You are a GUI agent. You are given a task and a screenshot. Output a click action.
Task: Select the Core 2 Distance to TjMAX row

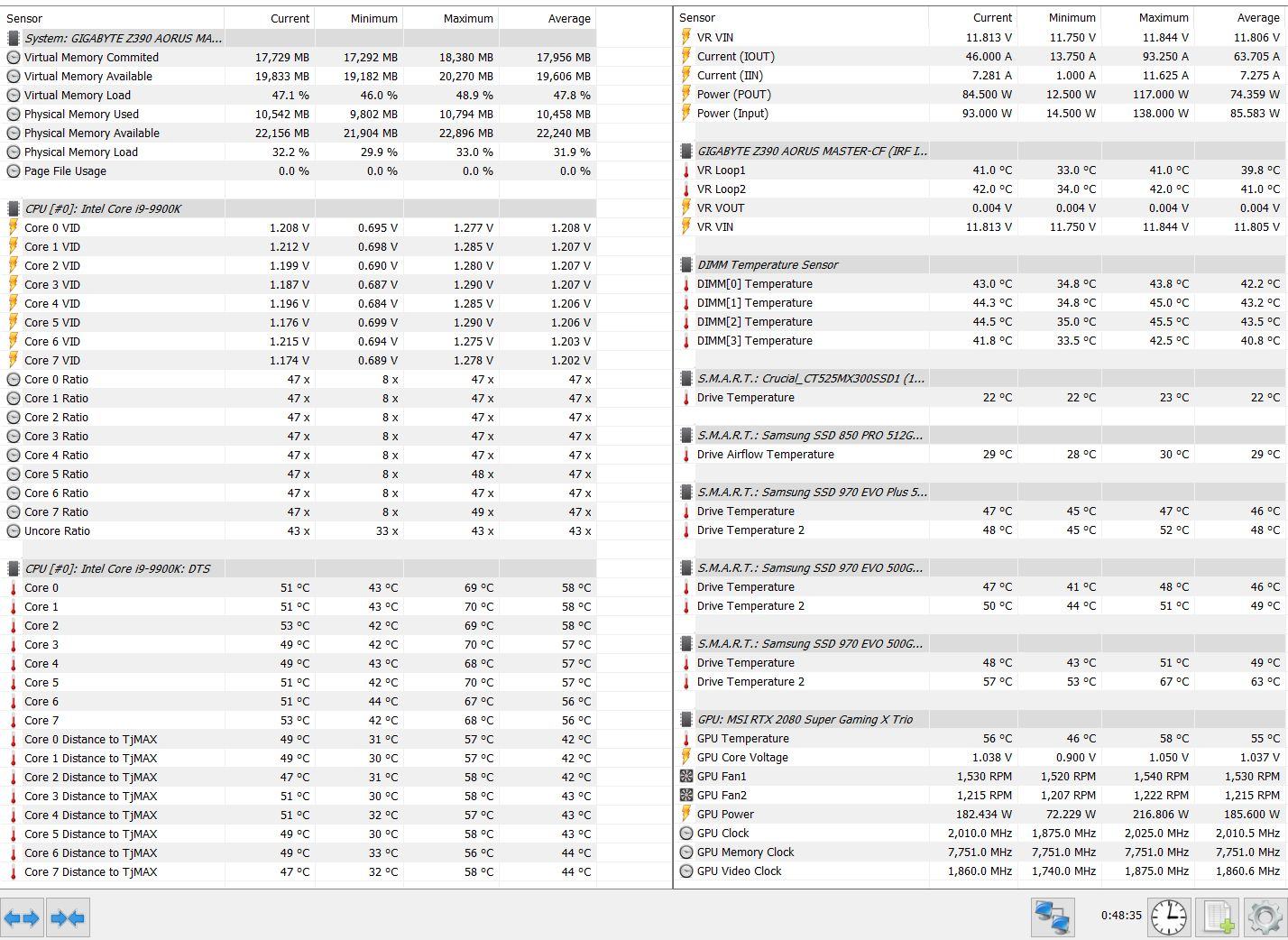coord(298,778)
